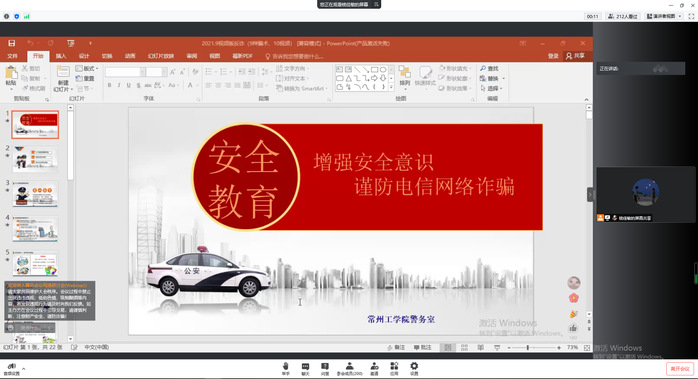
Task: Open the 聊天 chat panel
Action: coord(305,368)
